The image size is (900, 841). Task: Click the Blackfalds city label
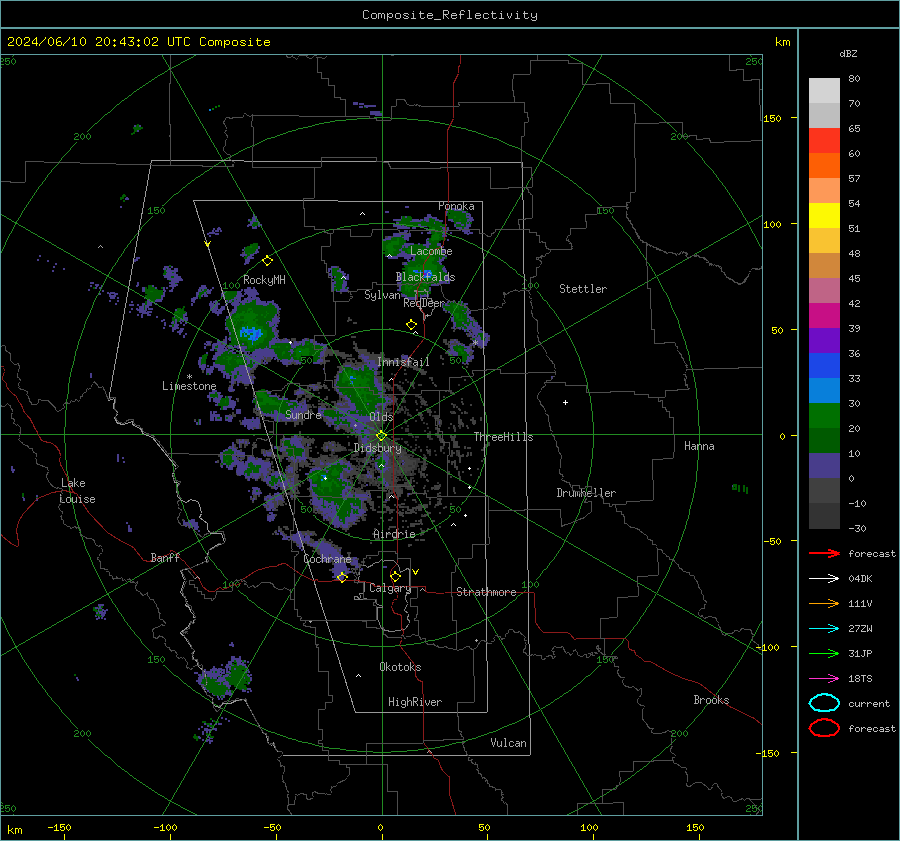(425, 277)
